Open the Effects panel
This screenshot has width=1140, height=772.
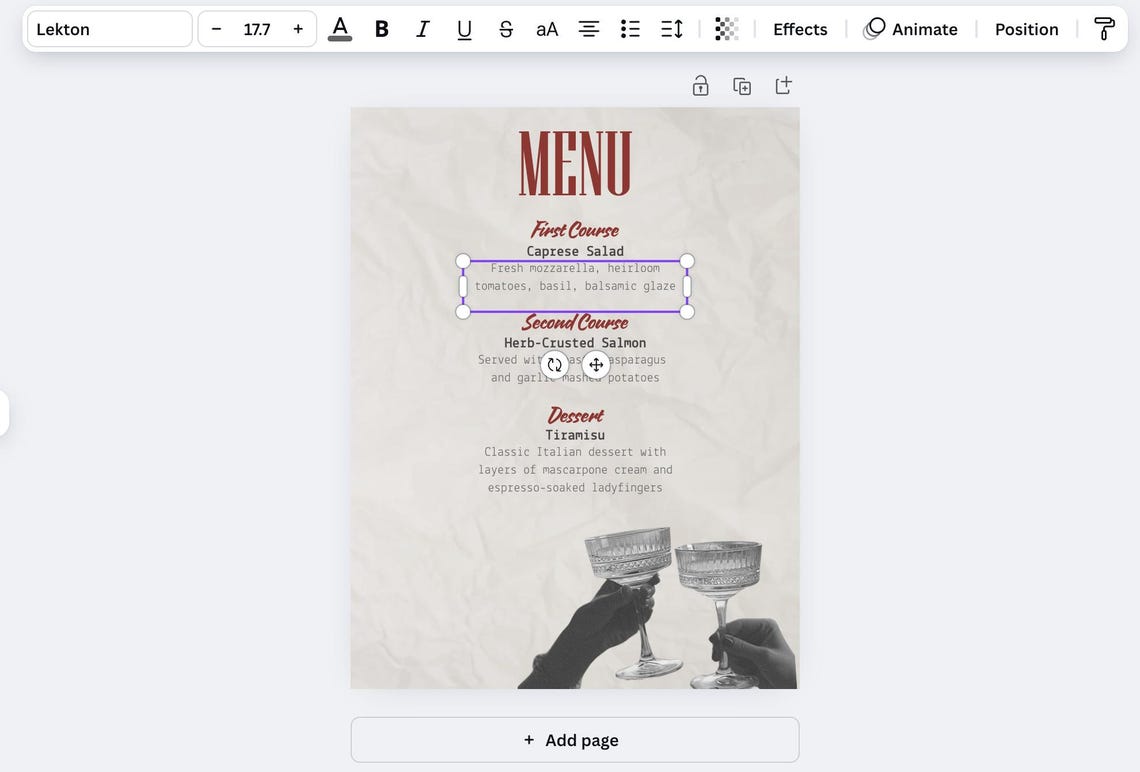pyautogui.click(x=799, y=28)
